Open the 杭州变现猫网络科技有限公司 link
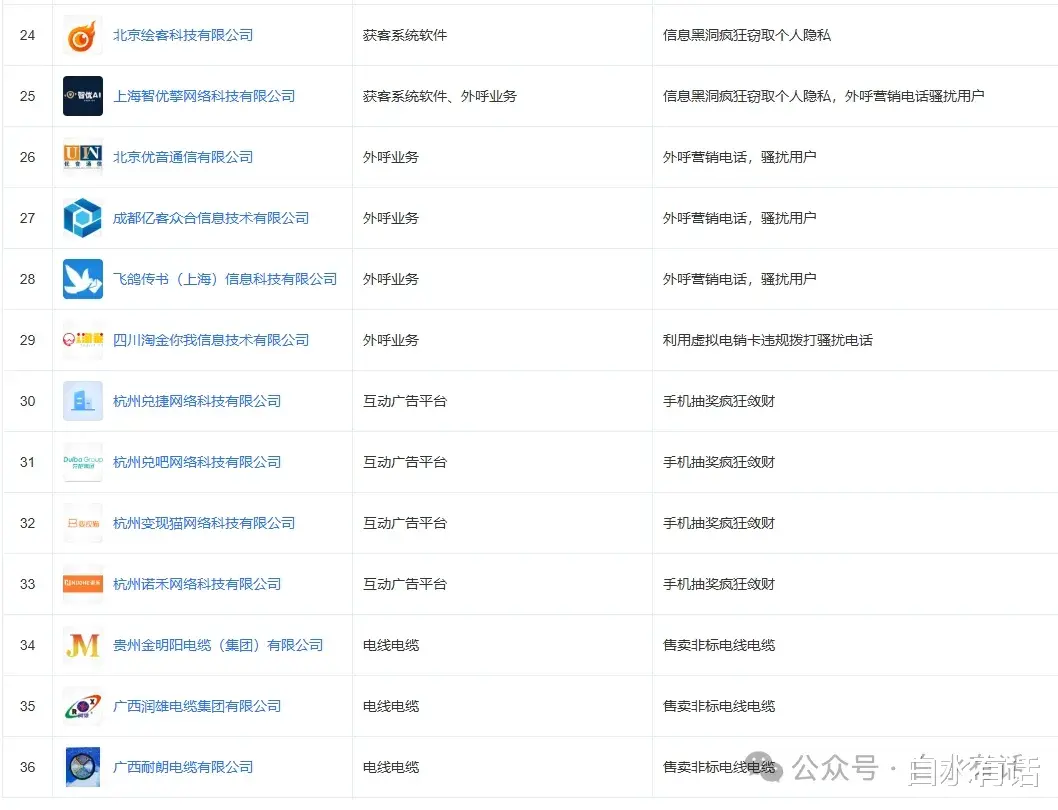 click(x=204, y=523)
